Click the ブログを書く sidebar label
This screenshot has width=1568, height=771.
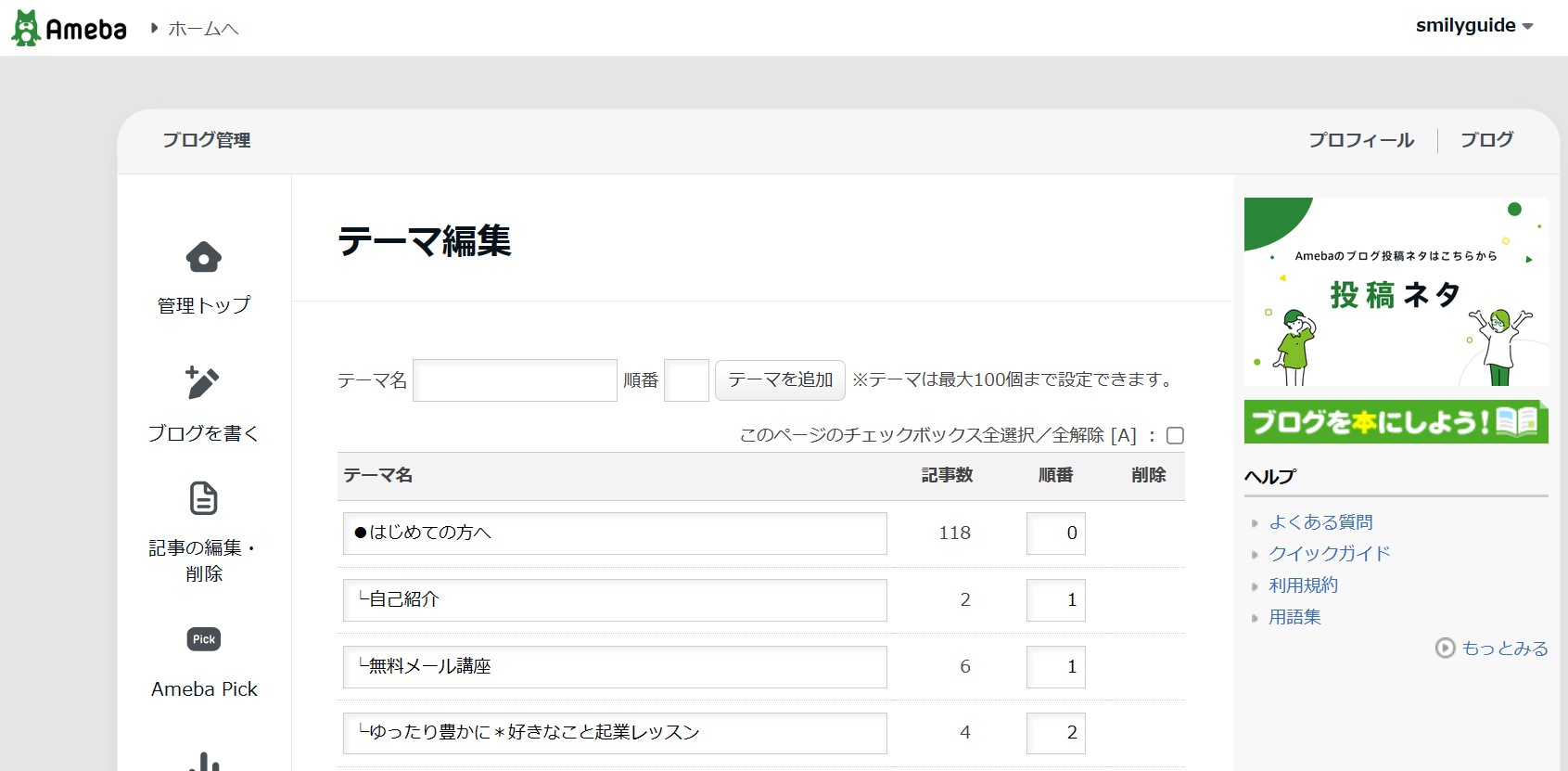pos(204,433)
